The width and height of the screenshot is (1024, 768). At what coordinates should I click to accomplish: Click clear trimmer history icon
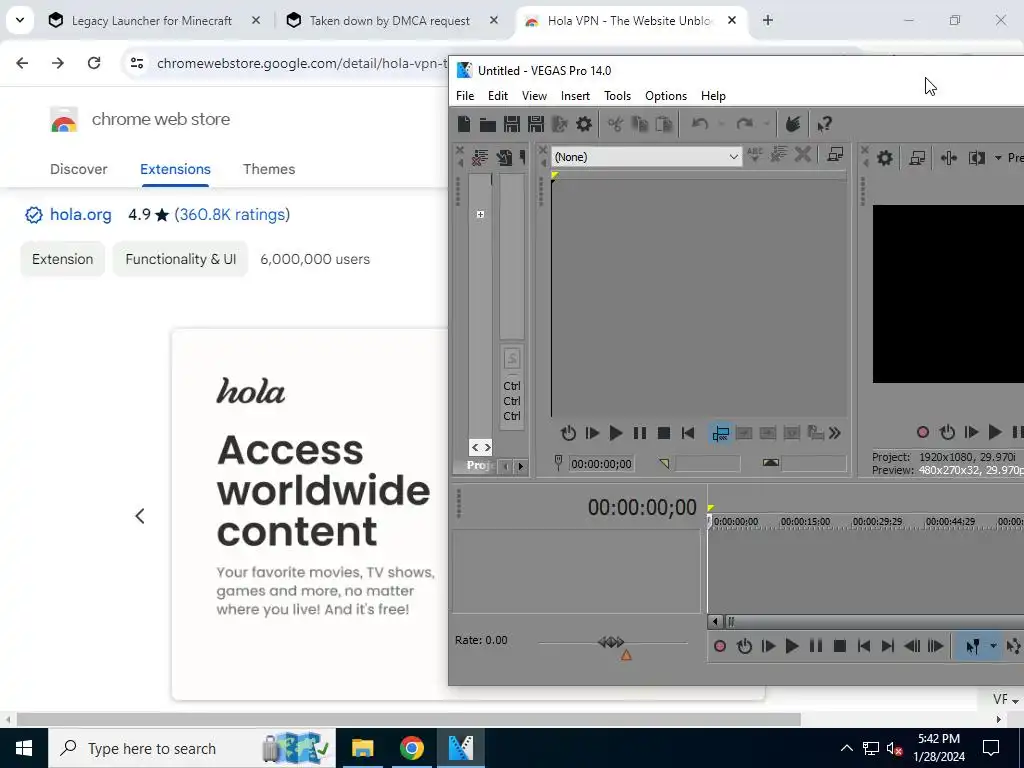pyautogui.click(x=778, y=155)
